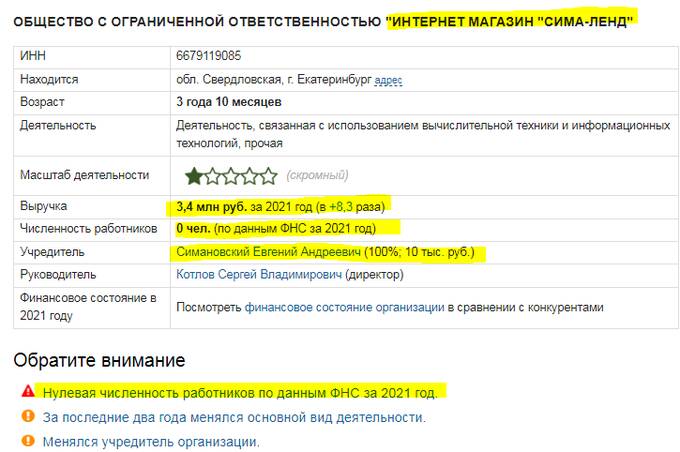Click the 'Руководитель' row label
Image resolution: width=680 pixels, height=452 pixels.
pyautogui.click(x=58, y=275)
